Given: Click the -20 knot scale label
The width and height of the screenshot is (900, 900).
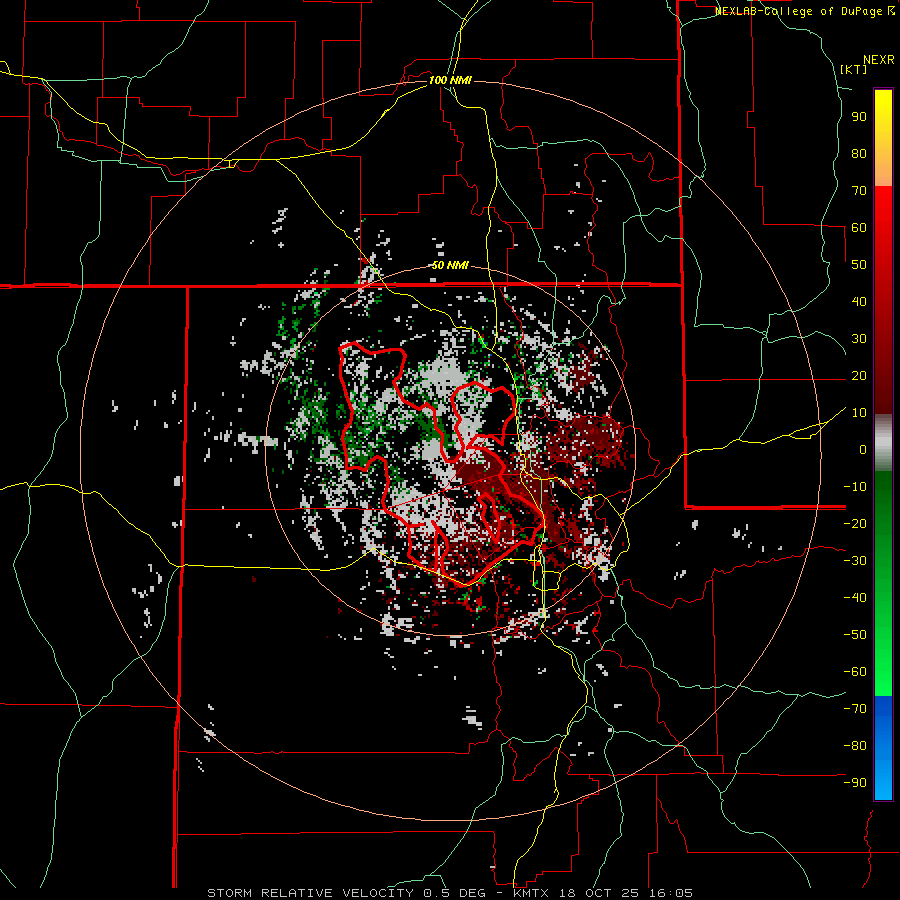Looking at the screenshot, I should tap(855, 523).
